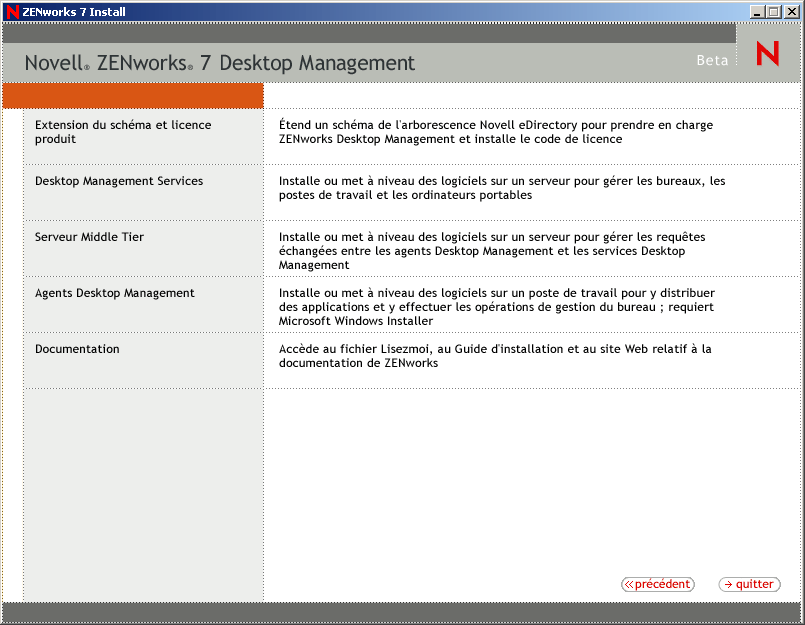Click the précédent button

tap(657, 584)
